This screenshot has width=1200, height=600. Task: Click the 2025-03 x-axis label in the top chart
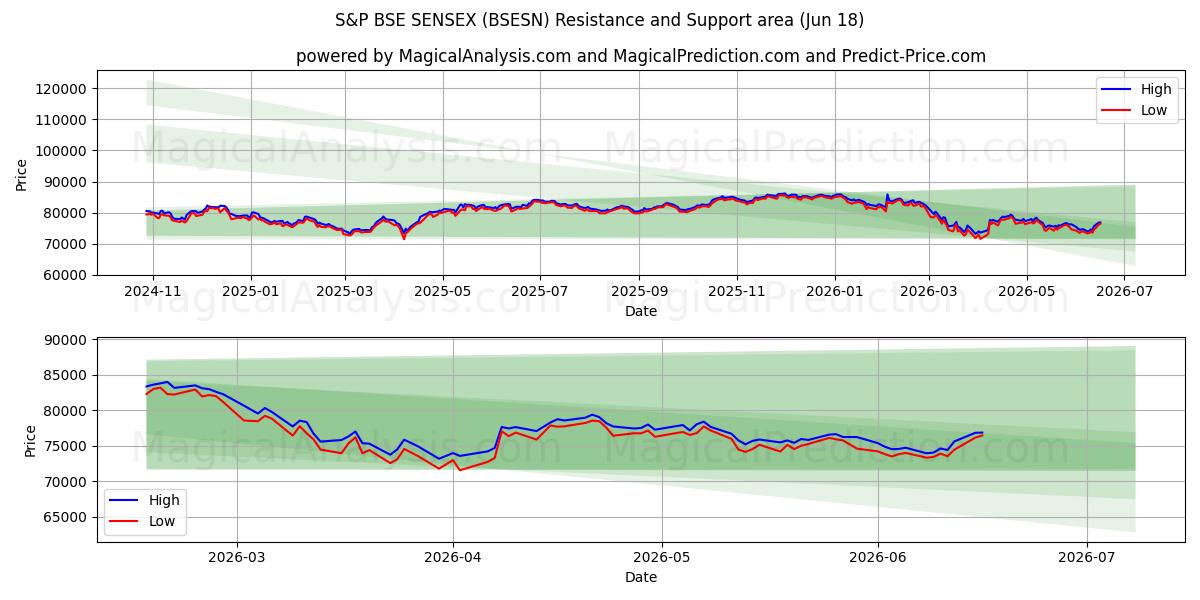(x=344, y=293)
